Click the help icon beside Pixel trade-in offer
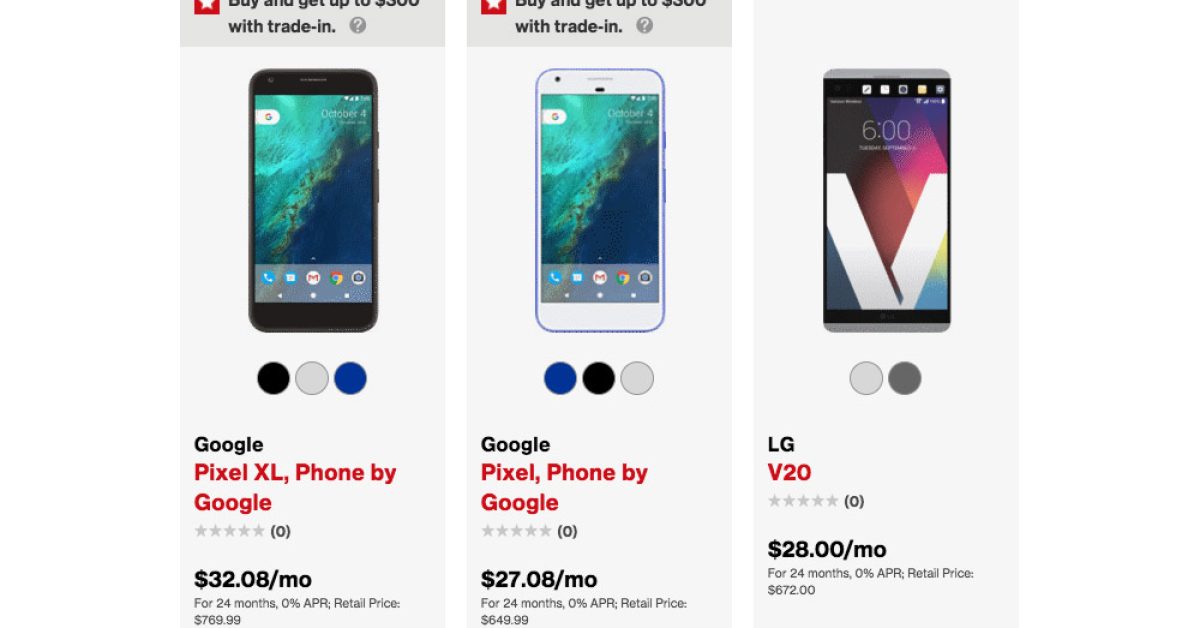Screen dimensions: 1200x628 click(x=644, y=25)
